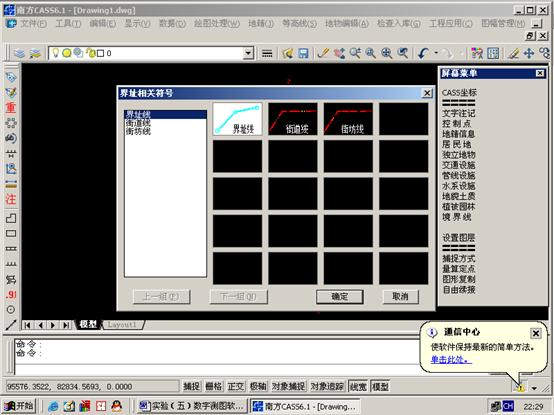The image size is (554, 415).
Task: Click the circle tool in left toolbar
Action: pyautogui.click(x=11, y=310)
